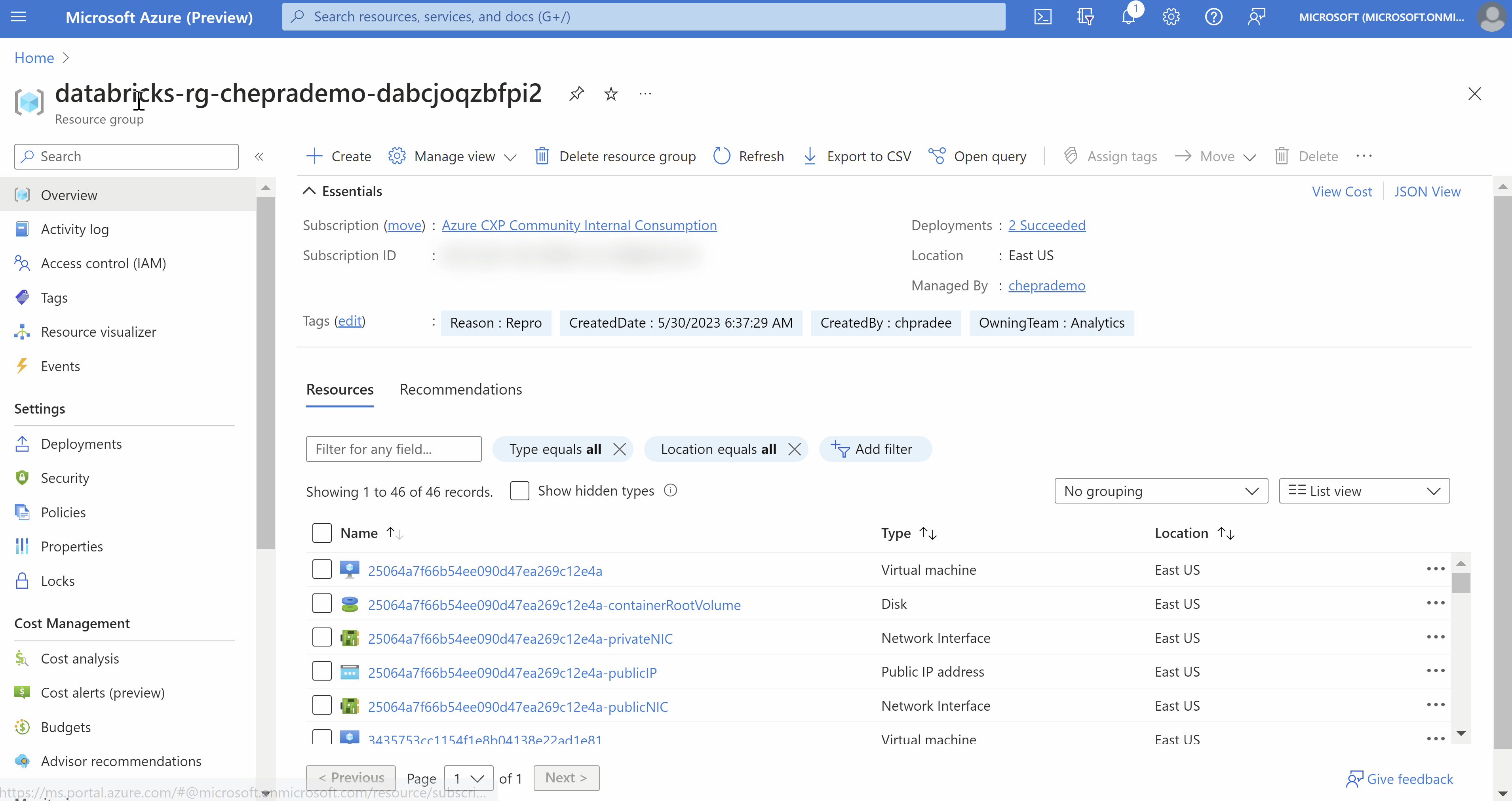Click Open query in the toolbar
Screen dimensions: 1512x801
tap(977, 157)
